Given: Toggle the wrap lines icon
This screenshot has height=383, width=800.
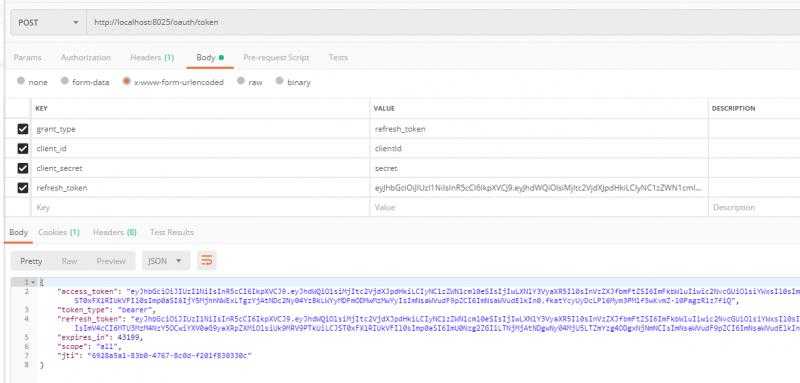Looking at the screenshot, I should [x=207, y=261].
